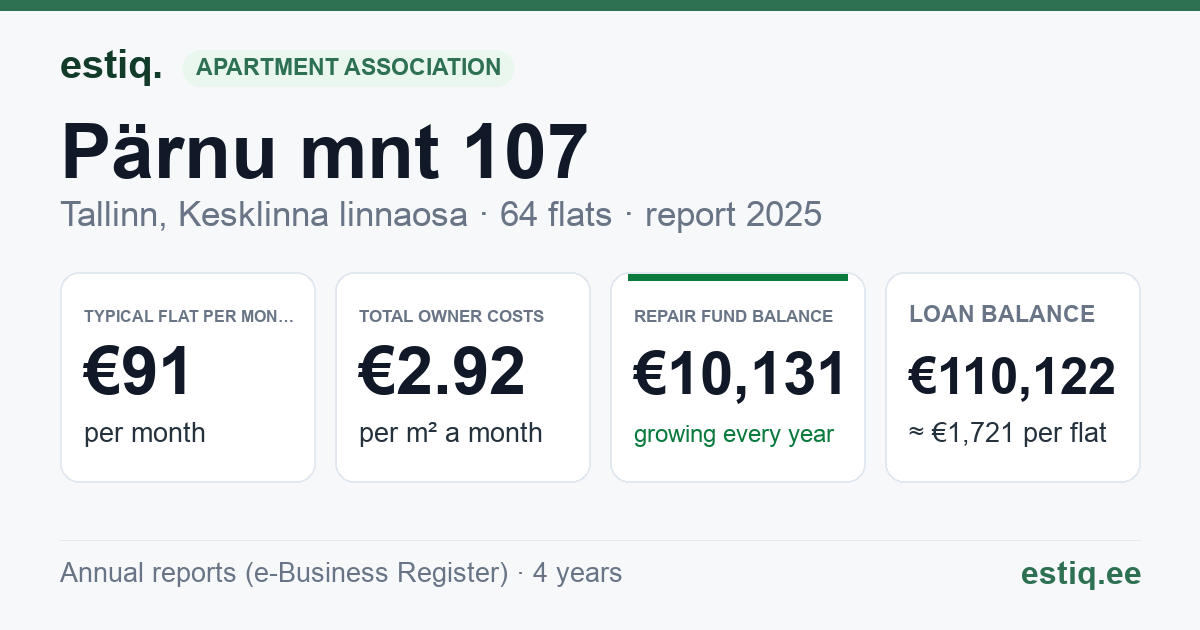Click the TYPICAL FLAT PER MON… label
The height and width of the screenshot is (630, 1200).
[190, 316]
